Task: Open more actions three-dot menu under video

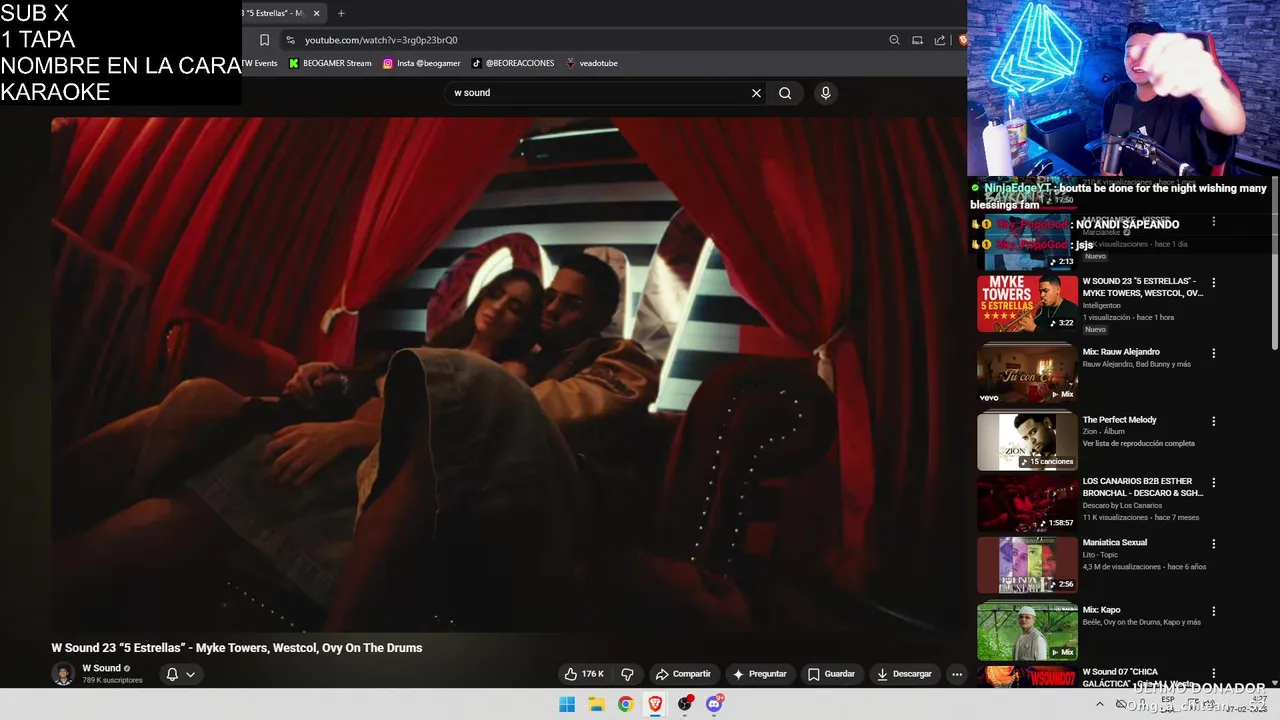Action: click(957, 674)
